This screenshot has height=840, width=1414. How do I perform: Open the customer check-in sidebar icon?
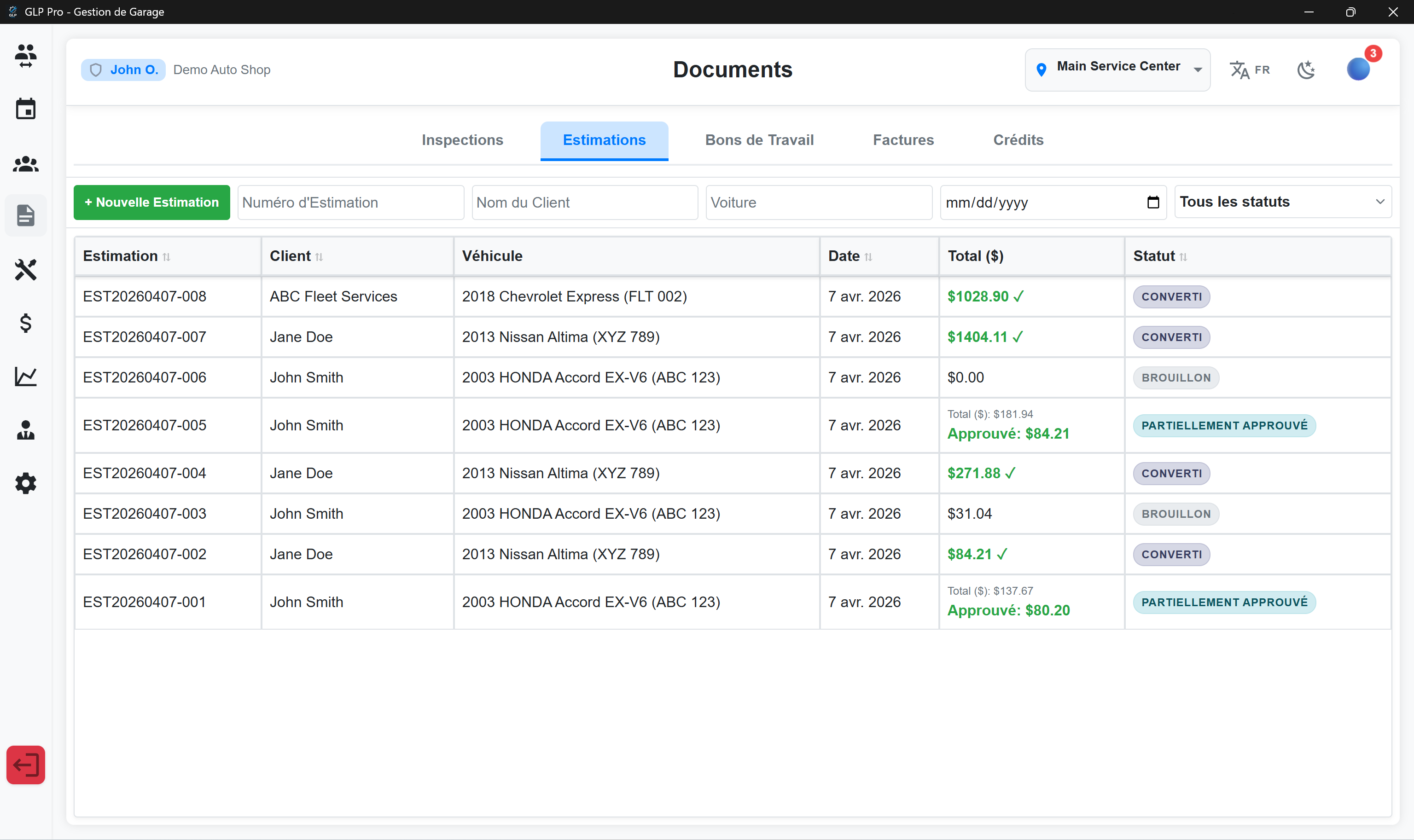tap(25, 56)
